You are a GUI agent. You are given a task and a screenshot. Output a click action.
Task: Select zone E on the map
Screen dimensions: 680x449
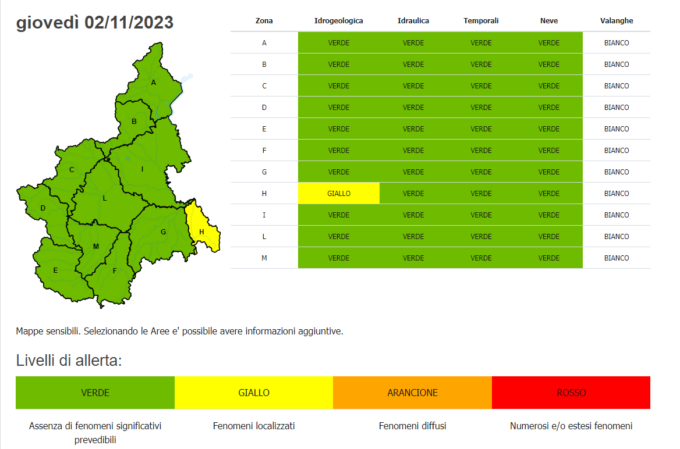[x=56, y=270]
